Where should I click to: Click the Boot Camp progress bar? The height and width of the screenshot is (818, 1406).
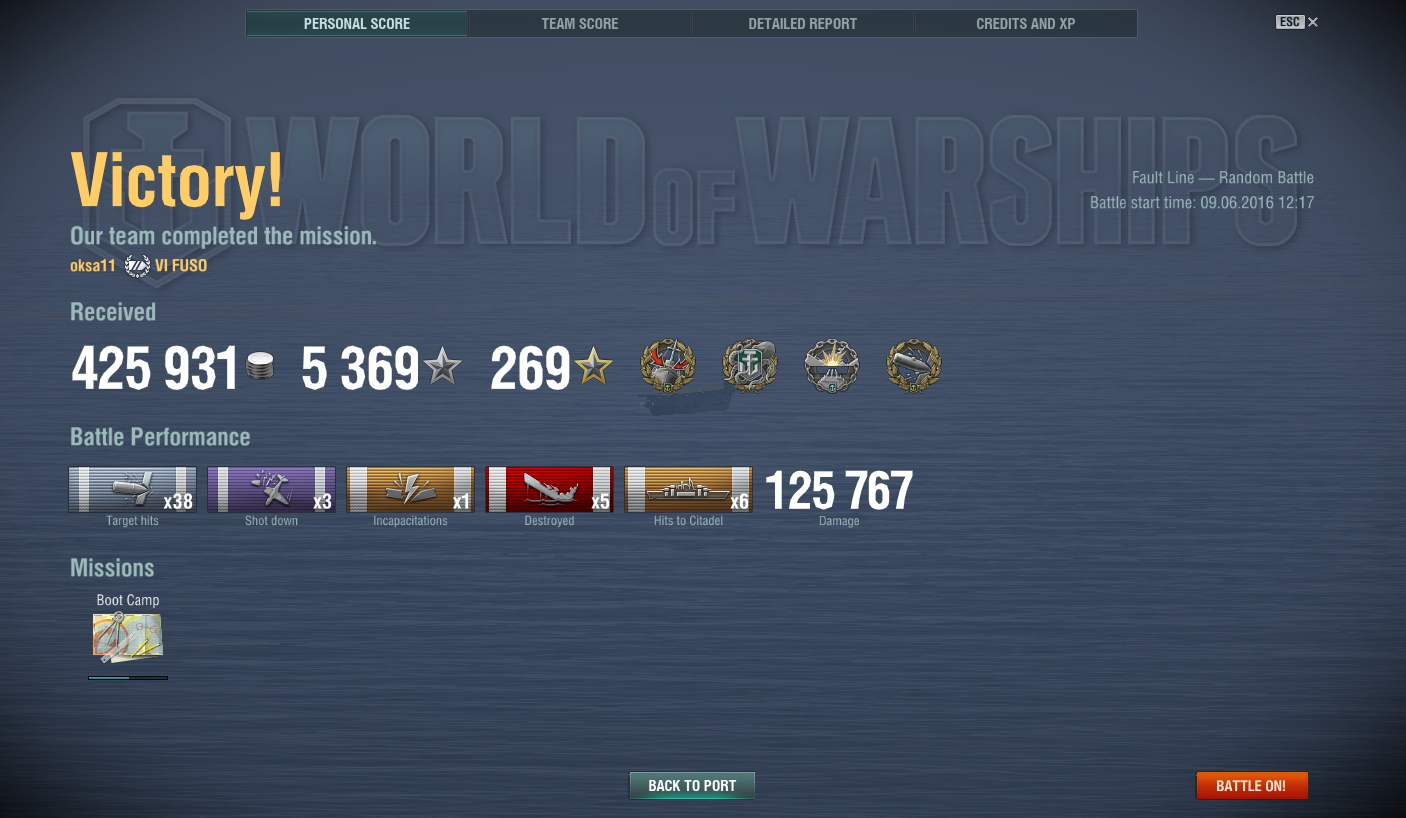pos(128,678)
